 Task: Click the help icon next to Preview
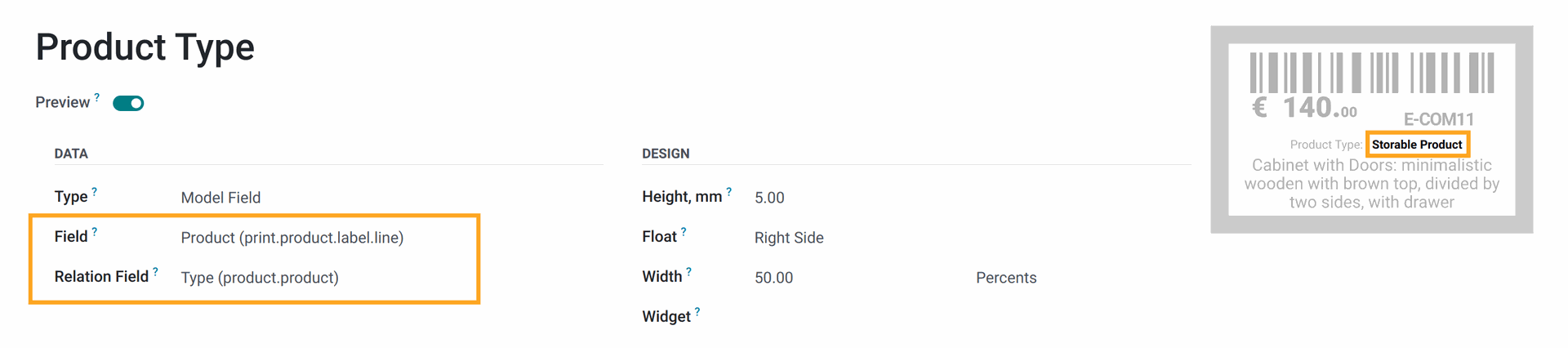pyautogui.click(x=97, y=97)
